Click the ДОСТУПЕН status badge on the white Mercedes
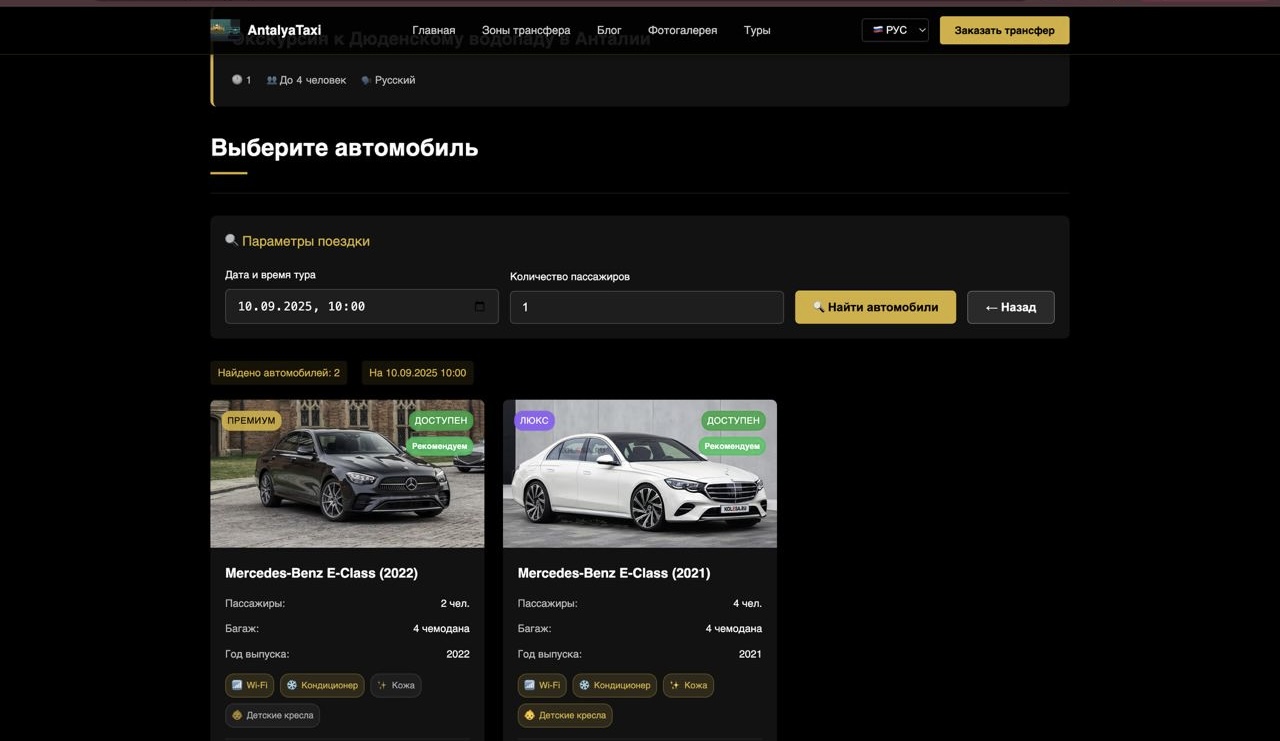Image resolution: width=1280 pixels, height=741 pixels. click(x=732, y=420)
